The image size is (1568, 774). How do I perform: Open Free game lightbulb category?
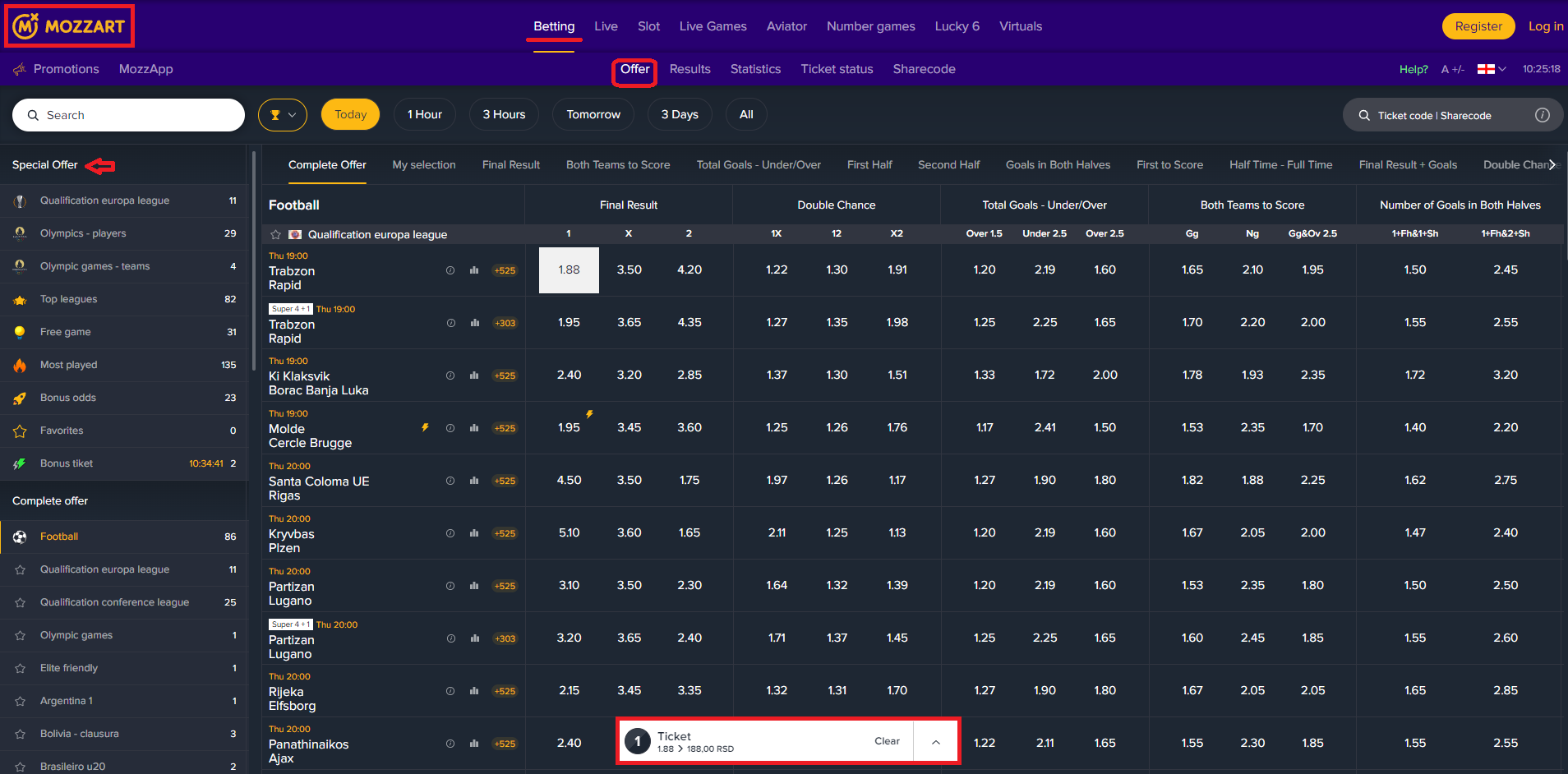click(123, 332)
